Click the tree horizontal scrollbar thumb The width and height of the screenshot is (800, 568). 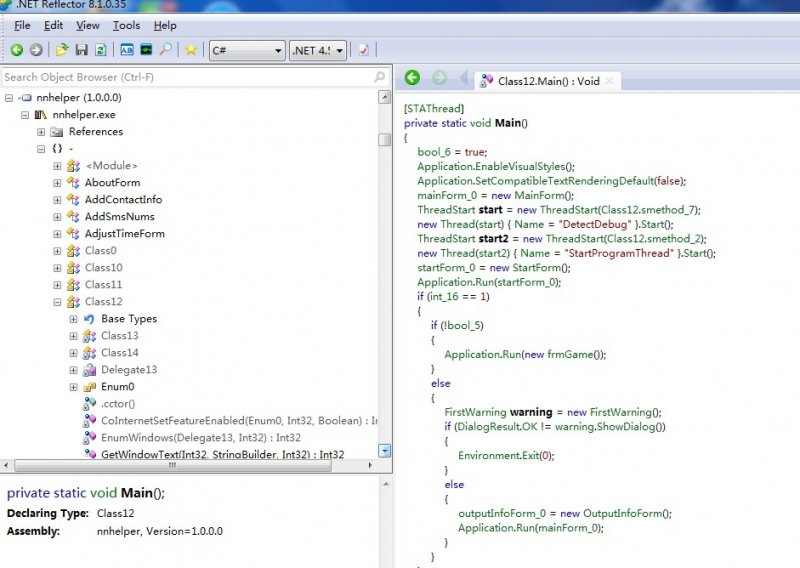point(172,465)
